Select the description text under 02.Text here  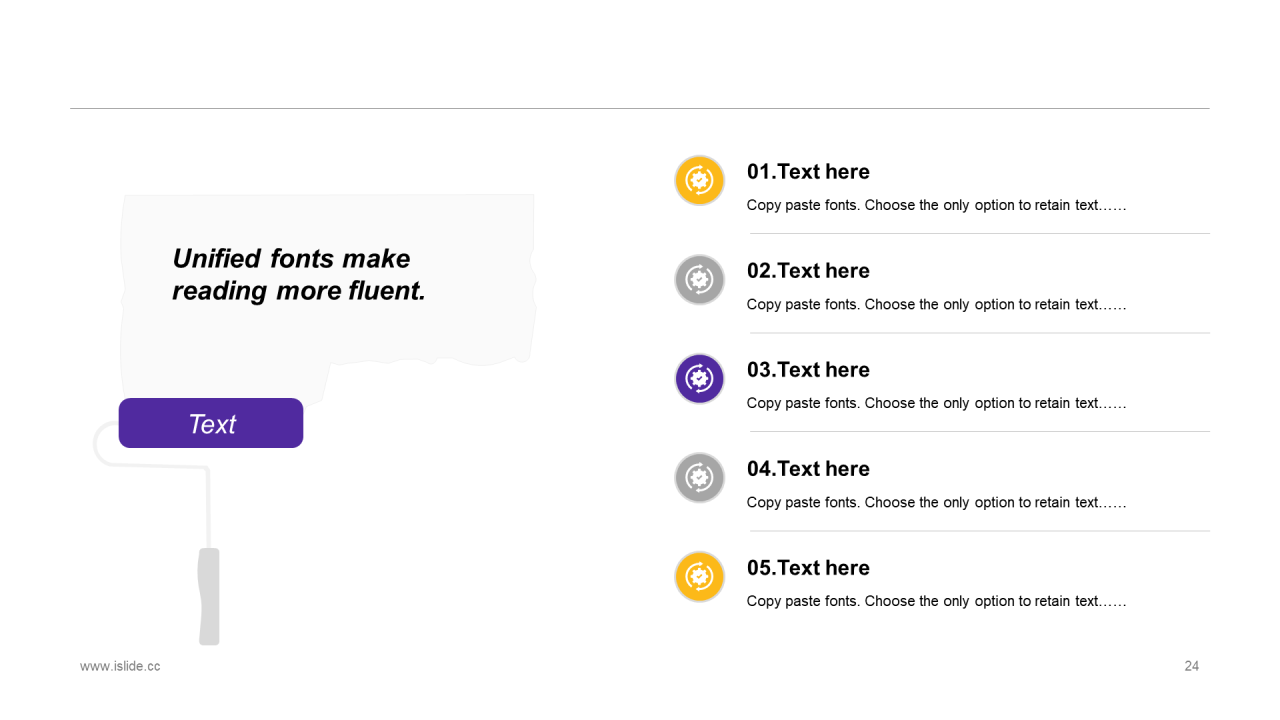click(936, 304)
